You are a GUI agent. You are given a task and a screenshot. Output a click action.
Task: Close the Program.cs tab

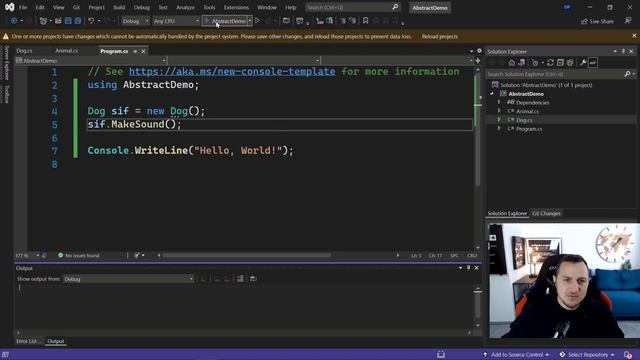click(143, 51)
